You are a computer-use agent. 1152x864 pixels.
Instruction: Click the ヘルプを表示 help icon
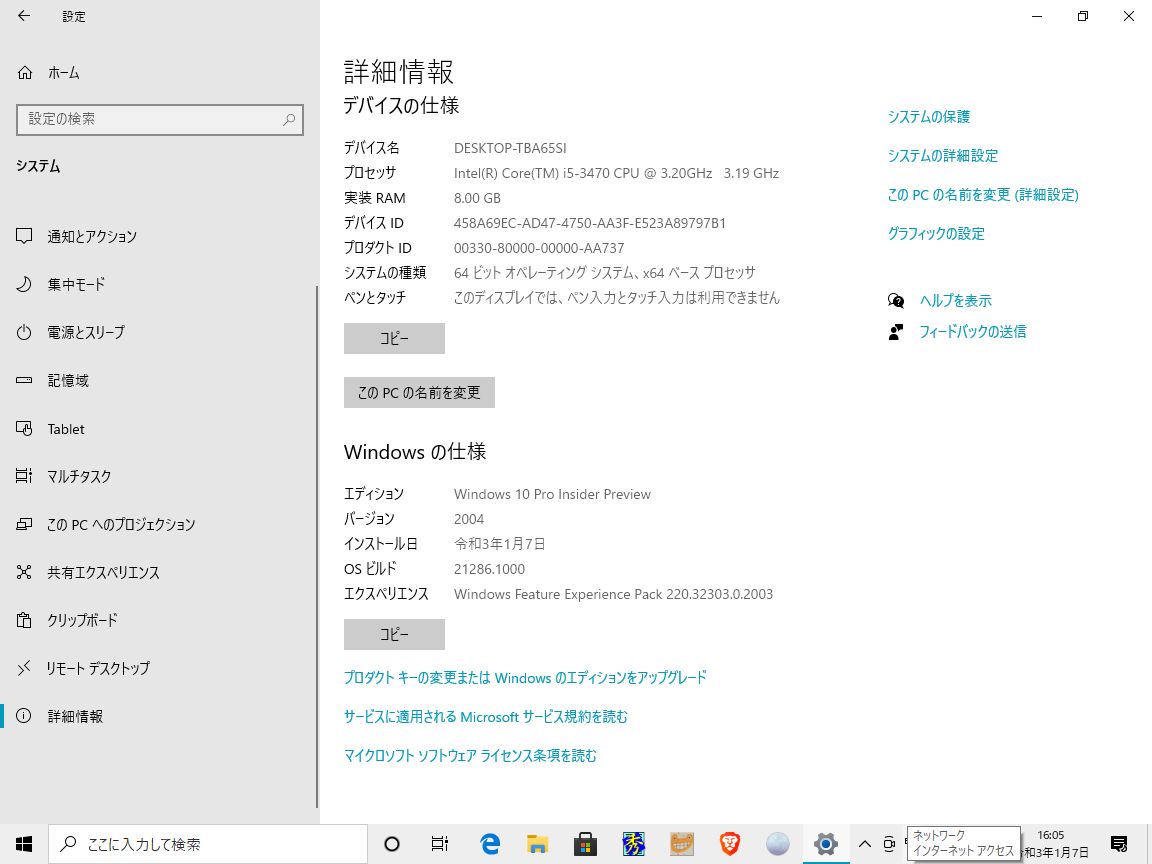894,300
